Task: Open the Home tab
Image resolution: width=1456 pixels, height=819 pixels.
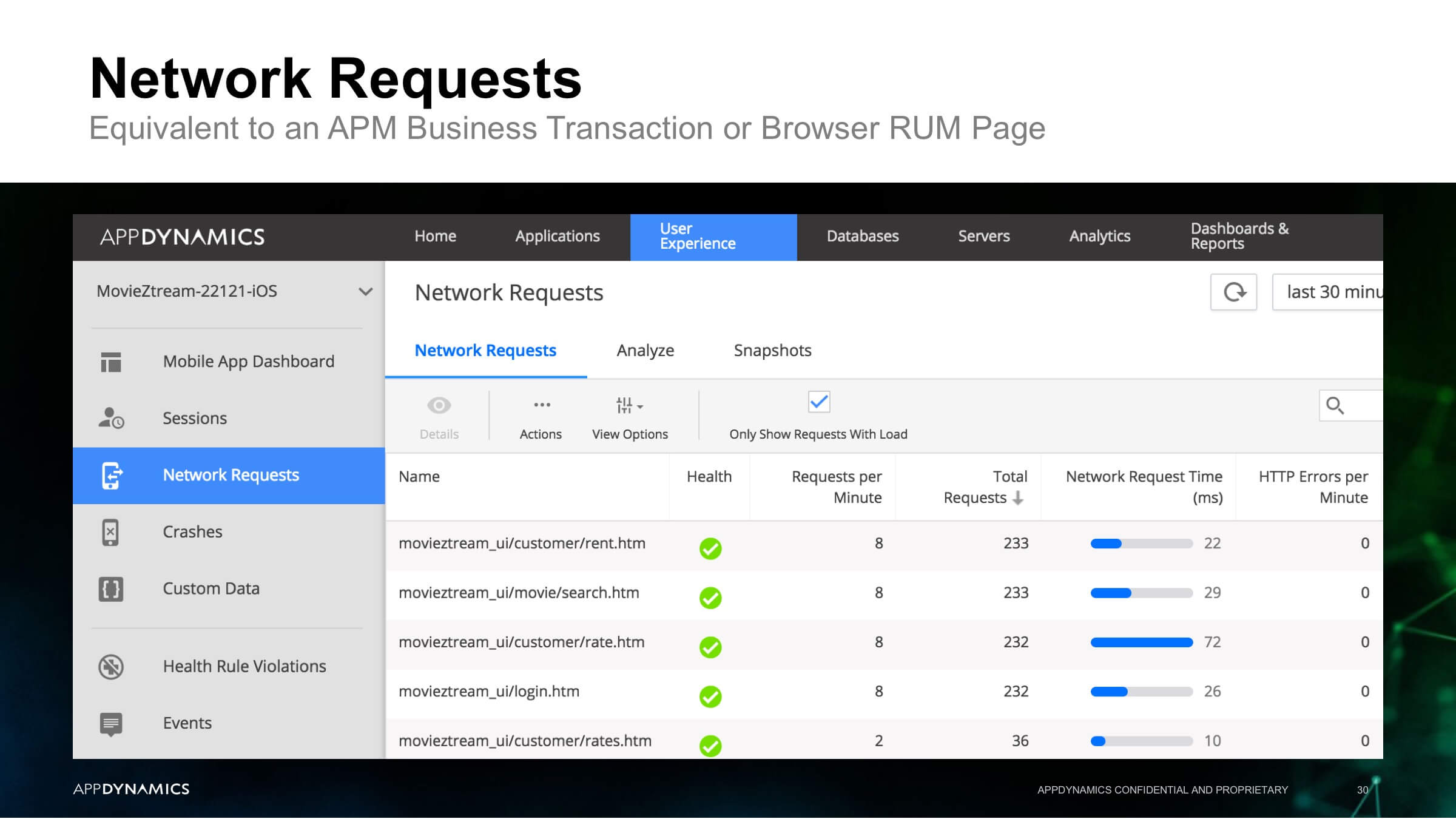Action: click(x=435, y=236)
